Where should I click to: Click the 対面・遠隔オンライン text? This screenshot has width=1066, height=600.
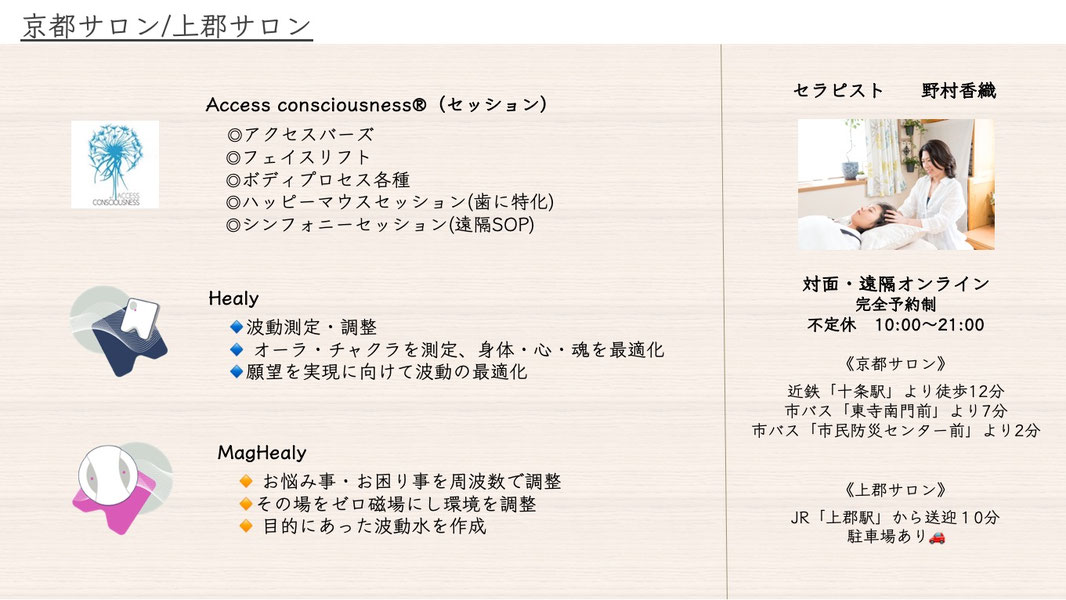[896, 284]
